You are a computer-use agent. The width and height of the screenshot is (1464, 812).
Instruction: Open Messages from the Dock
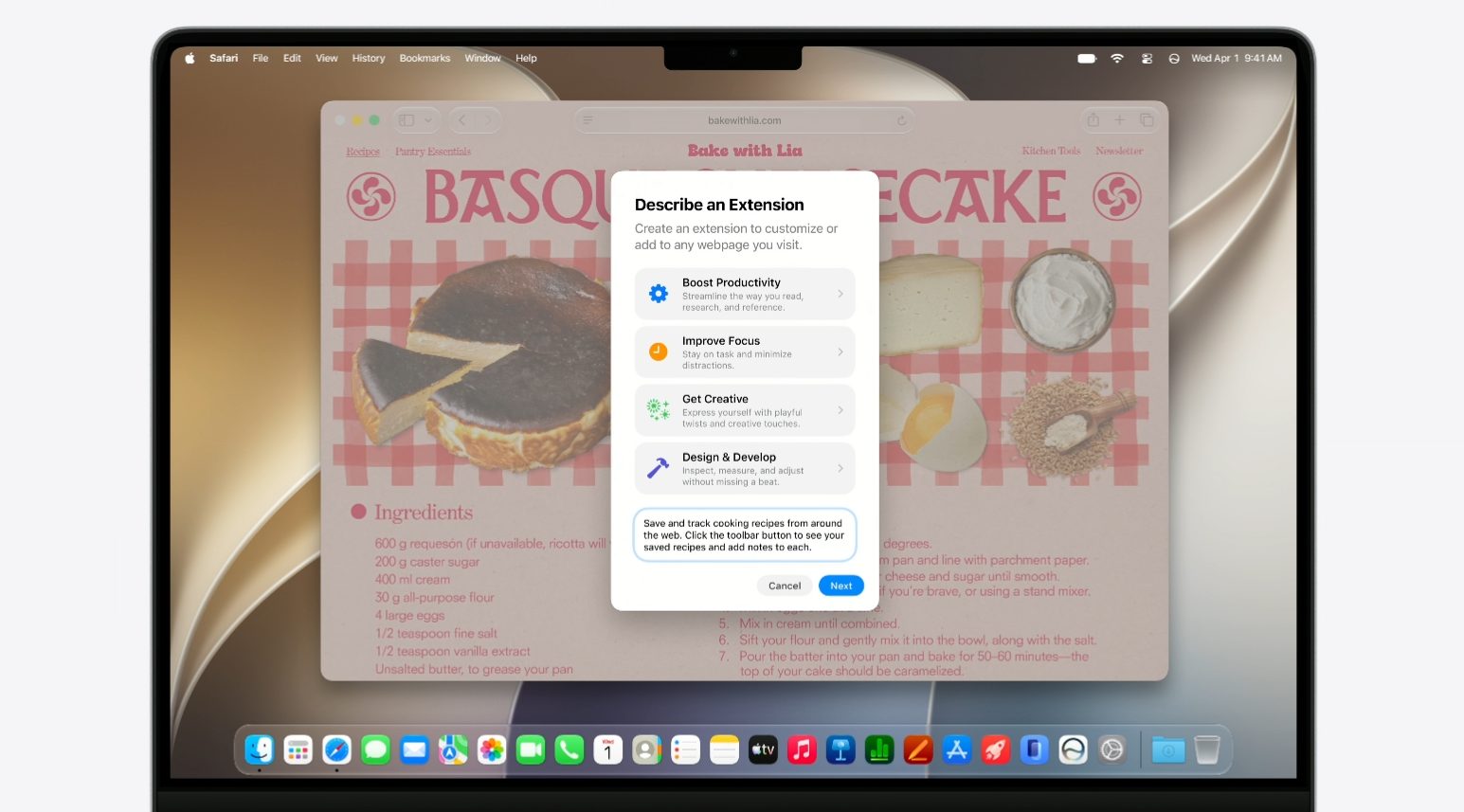(x=375, y=750)
